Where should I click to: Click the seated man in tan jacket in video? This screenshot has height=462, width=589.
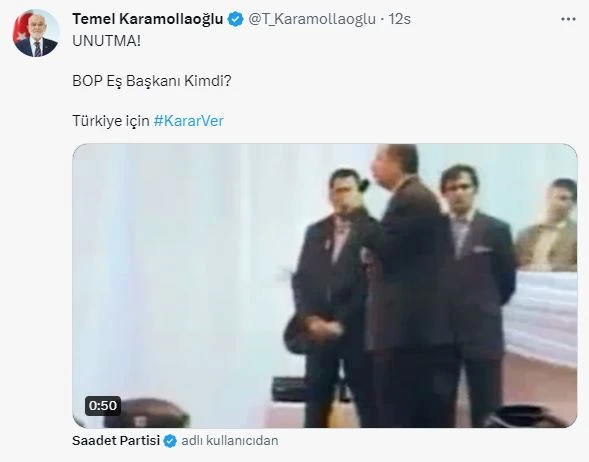(x=548, y=225)
